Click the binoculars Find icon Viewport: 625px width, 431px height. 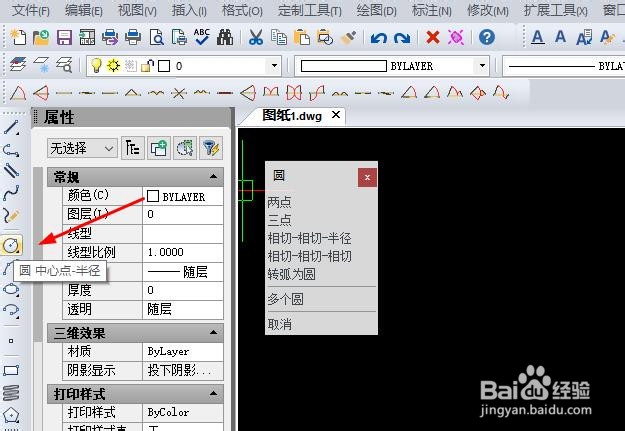[225, 37]
